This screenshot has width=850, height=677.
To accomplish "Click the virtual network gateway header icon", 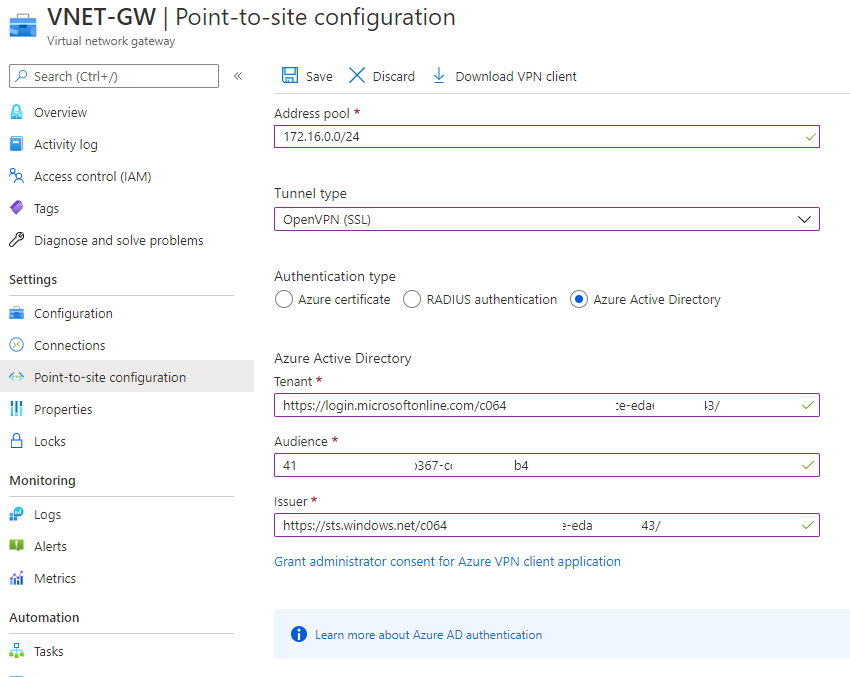I will coord(23,25).
